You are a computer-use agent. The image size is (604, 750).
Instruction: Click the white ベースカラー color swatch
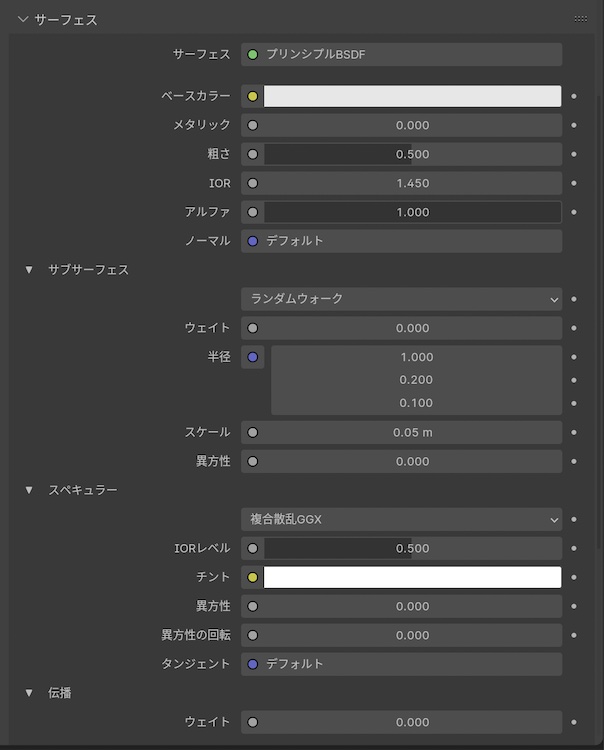coord(411,97)
